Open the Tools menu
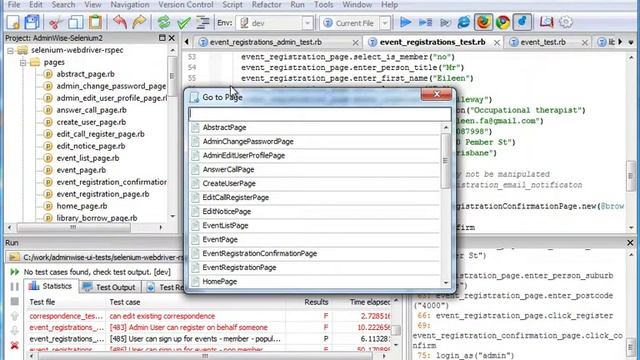The image size is (640, 360). (x=324, y=5)
